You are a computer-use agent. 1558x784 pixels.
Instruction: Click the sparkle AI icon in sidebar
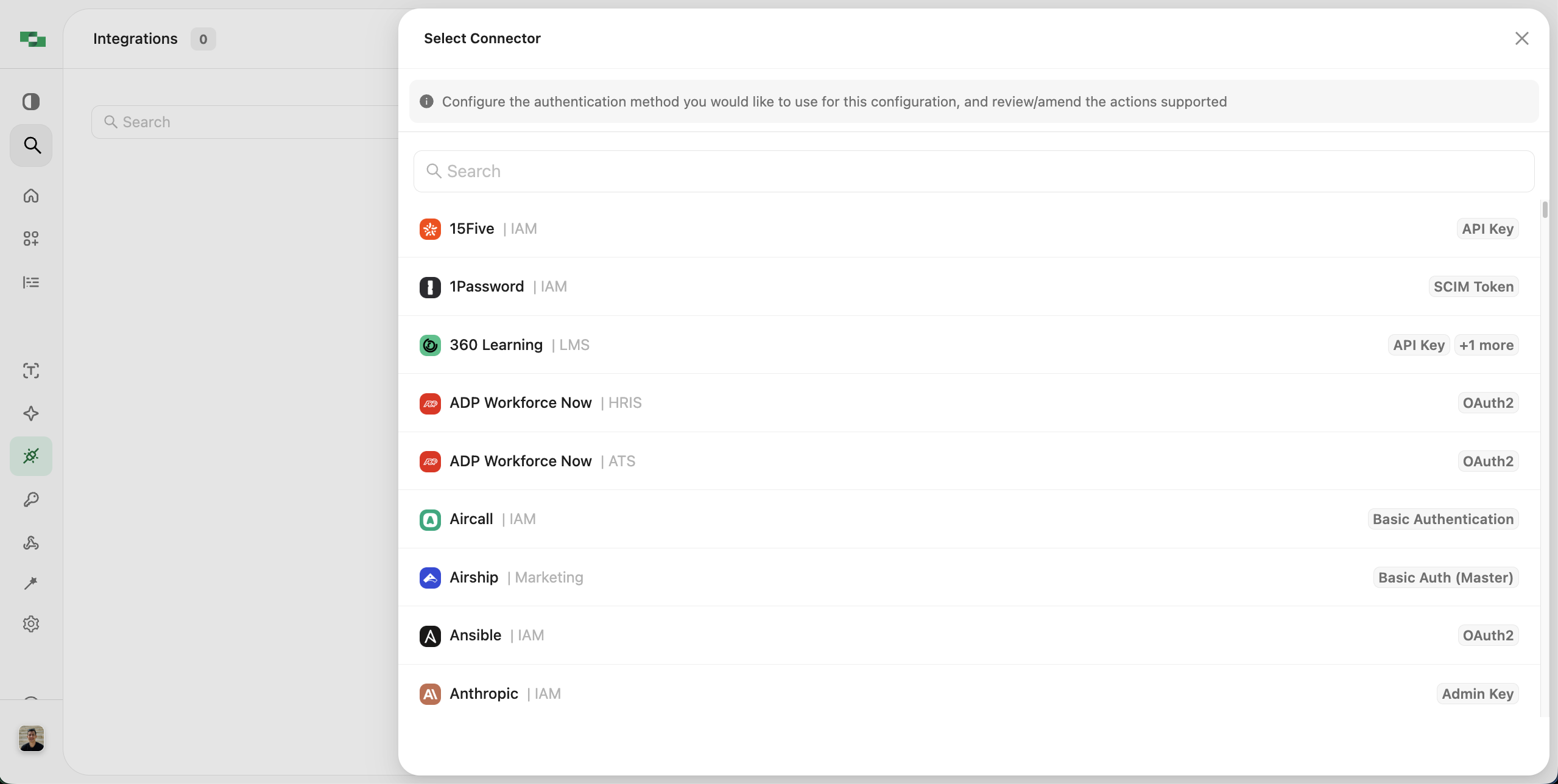tap(31, 413)
